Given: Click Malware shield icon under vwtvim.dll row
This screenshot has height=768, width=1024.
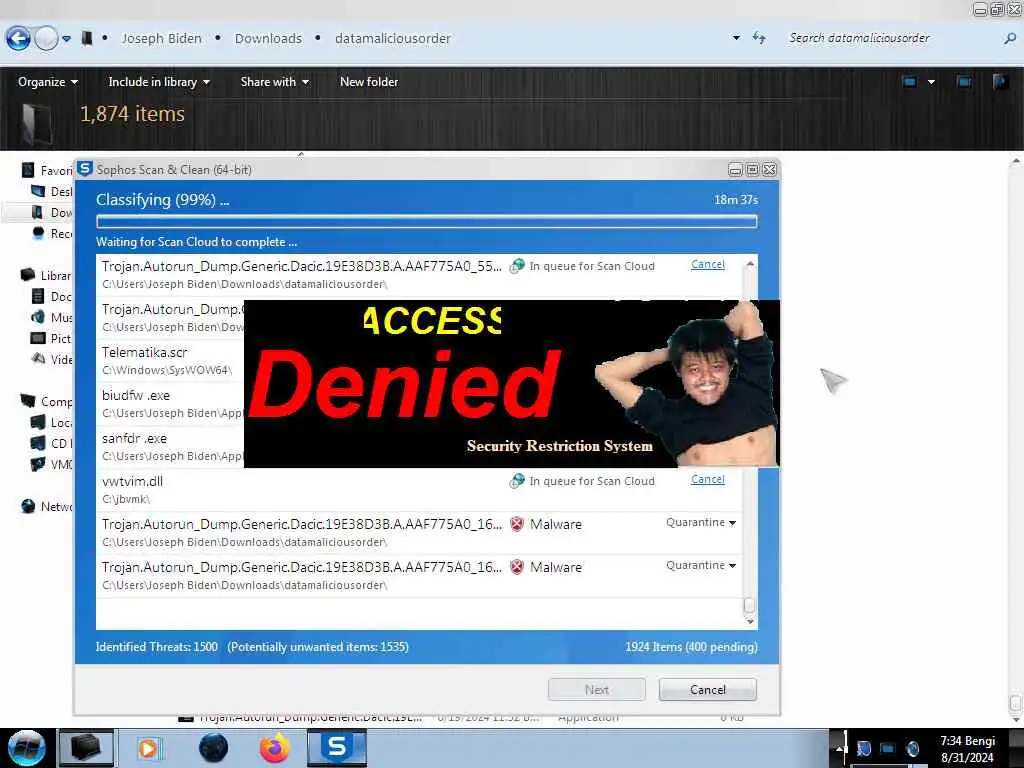Looking at the screenshot, I should (x=517, y=524).
